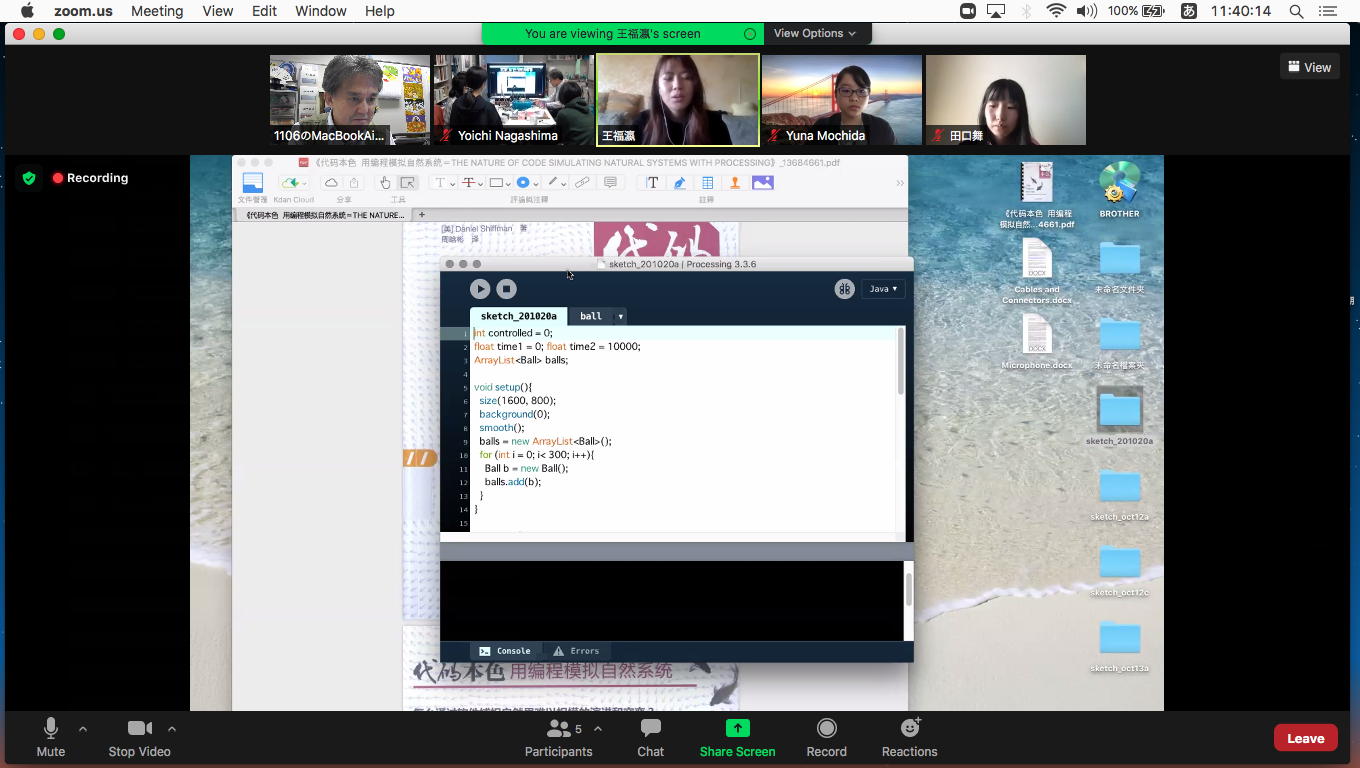Image resolution: width=1360 pixels, height=768 pixels.
Task: Open the Edit menu
Action: tap(265, 11)
